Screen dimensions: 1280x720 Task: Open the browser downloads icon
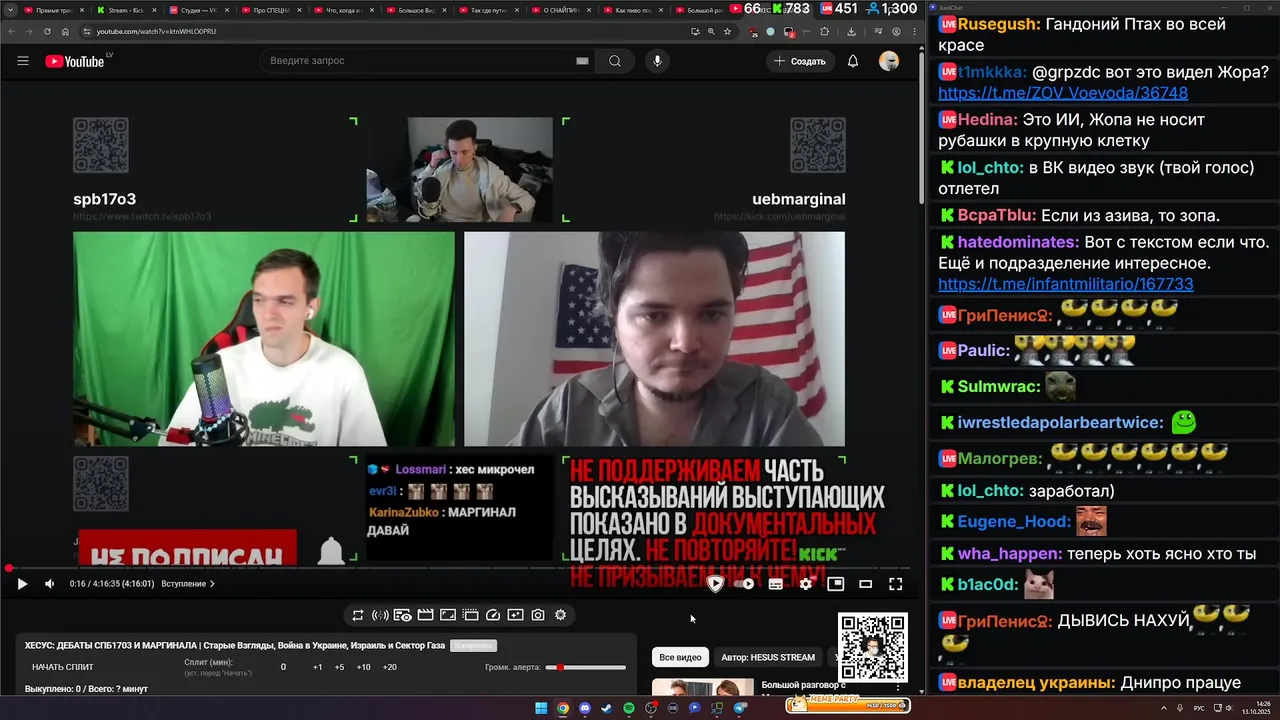tap(851, 31)
